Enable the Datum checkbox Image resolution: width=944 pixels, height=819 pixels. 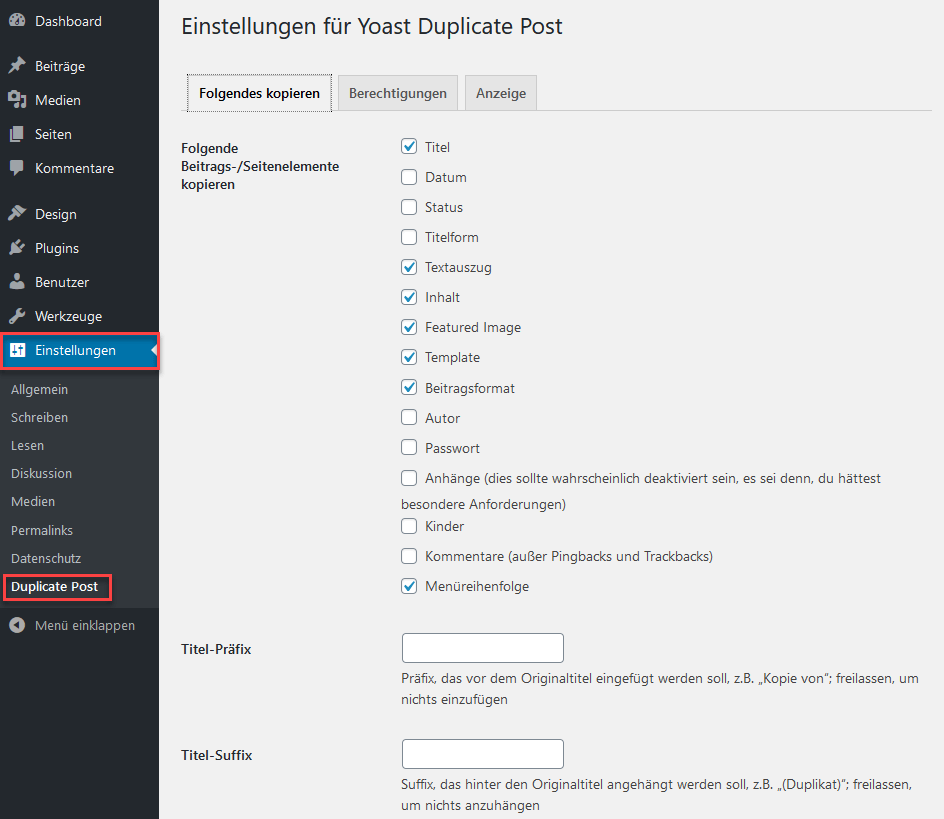409,176
